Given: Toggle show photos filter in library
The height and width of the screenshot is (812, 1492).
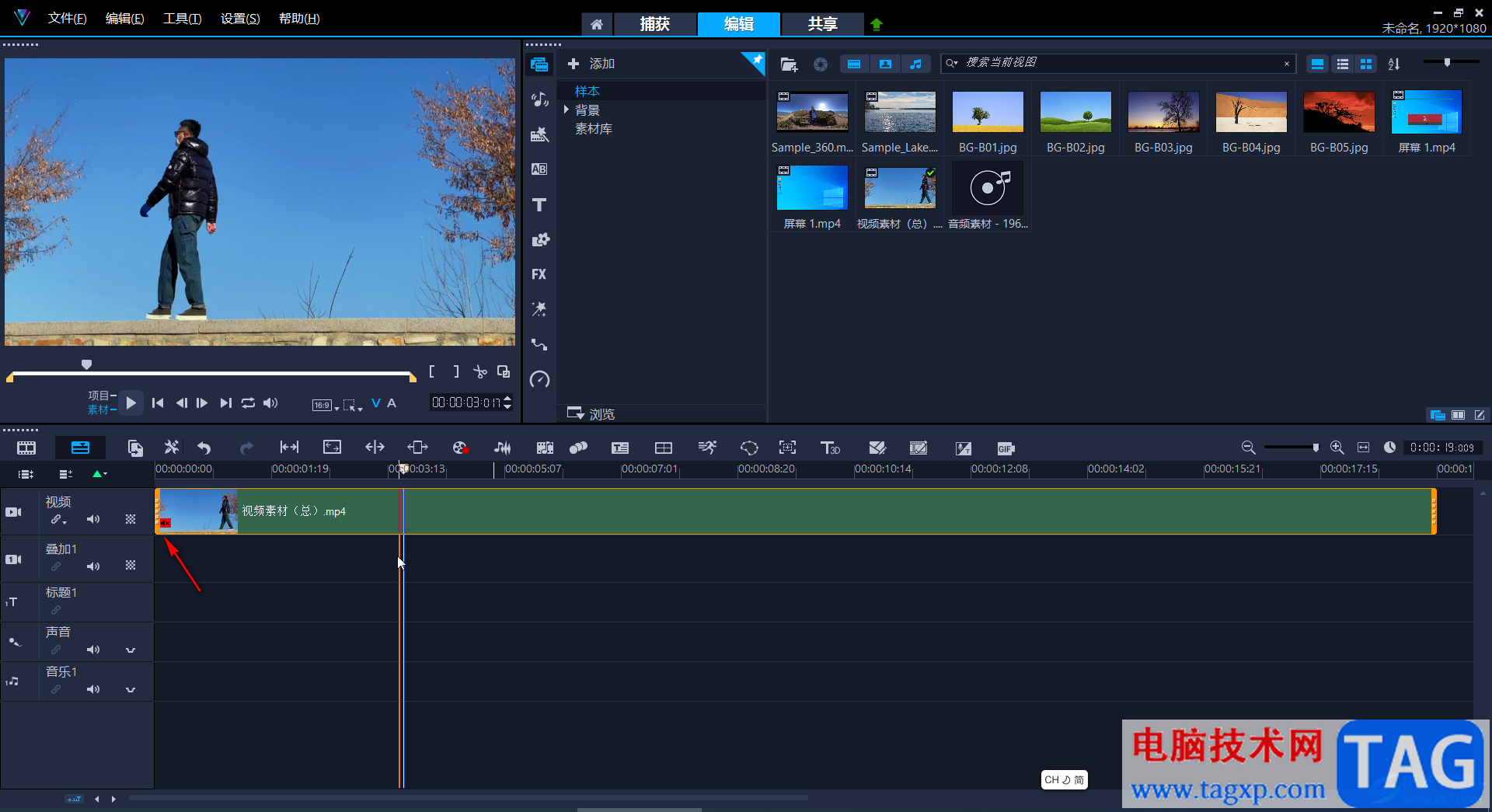Looking at the screenshot, I should point(885,64).
